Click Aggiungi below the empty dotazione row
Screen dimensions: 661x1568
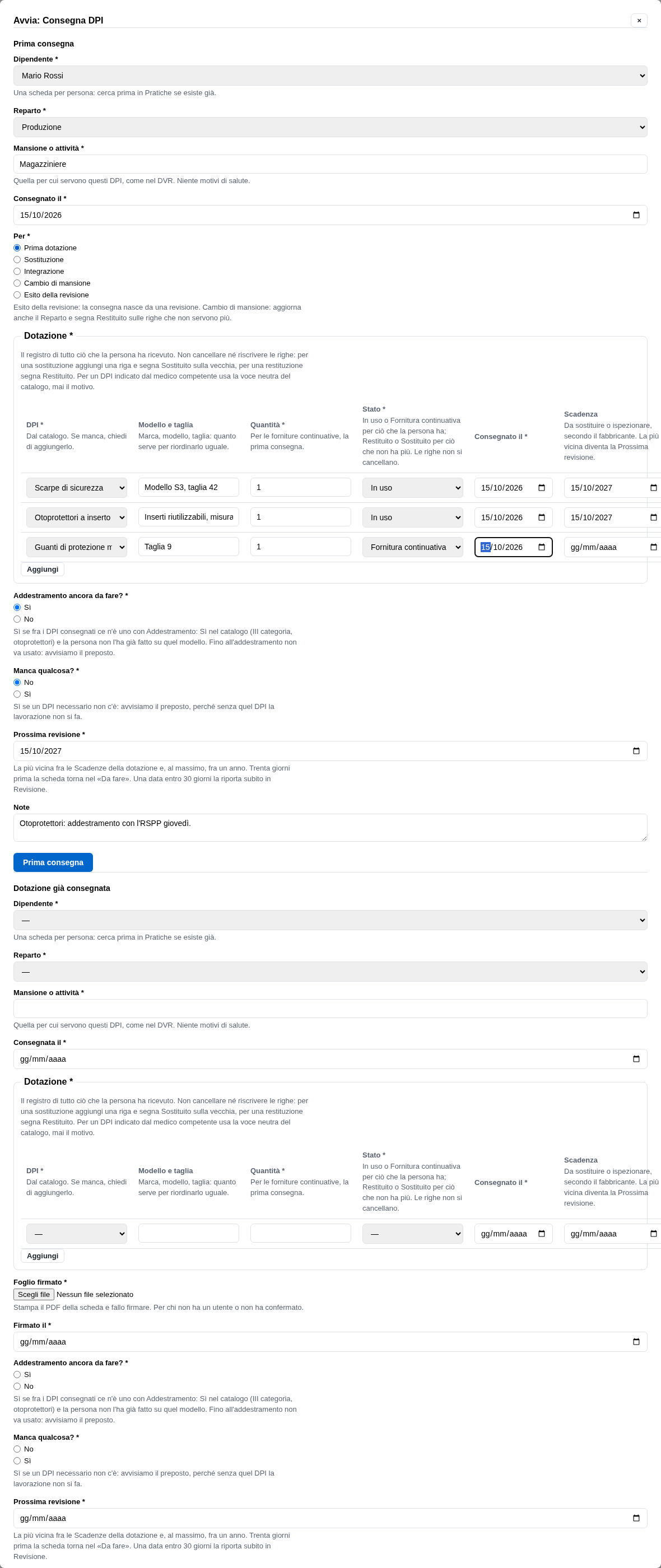coord(43,1256)
